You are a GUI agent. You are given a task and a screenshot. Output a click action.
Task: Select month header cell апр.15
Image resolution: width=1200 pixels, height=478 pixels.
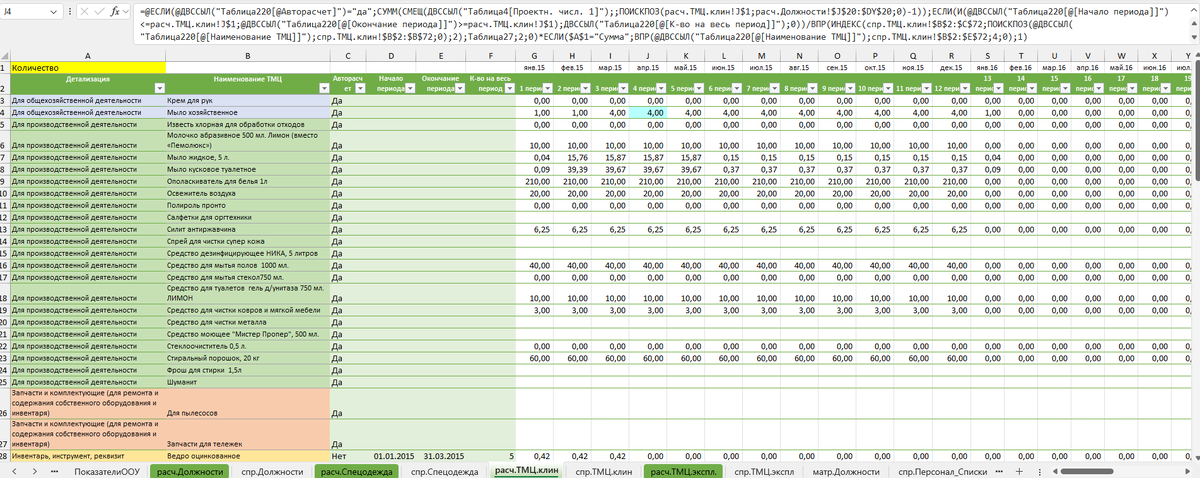[x=648, y=67]
